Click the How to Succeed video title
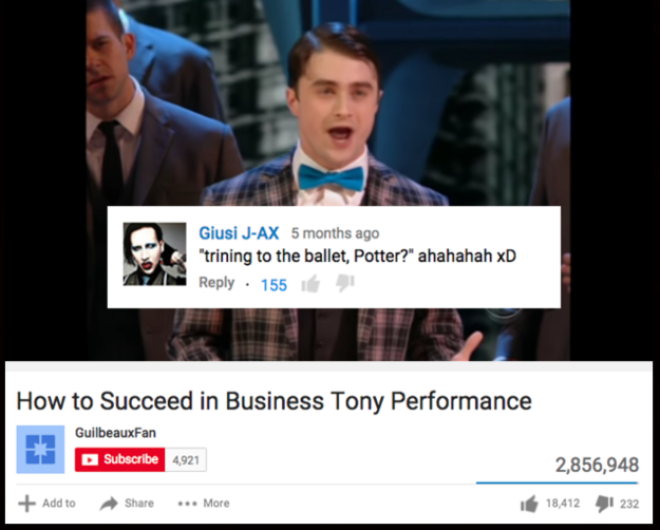Image resolution: width=660 pixels, height=530 pixels. pyautogui.click(x=274, y=401)
